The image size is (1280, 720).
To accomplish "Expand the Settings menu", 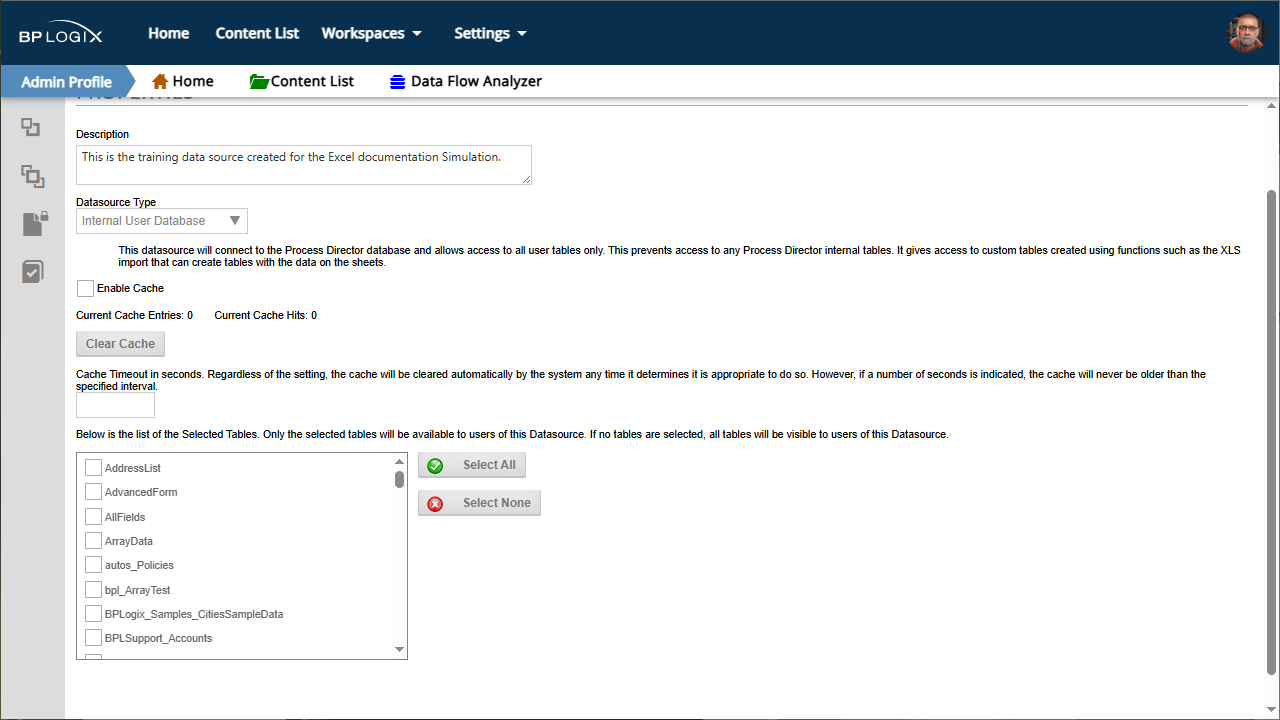I will [490, 33].
